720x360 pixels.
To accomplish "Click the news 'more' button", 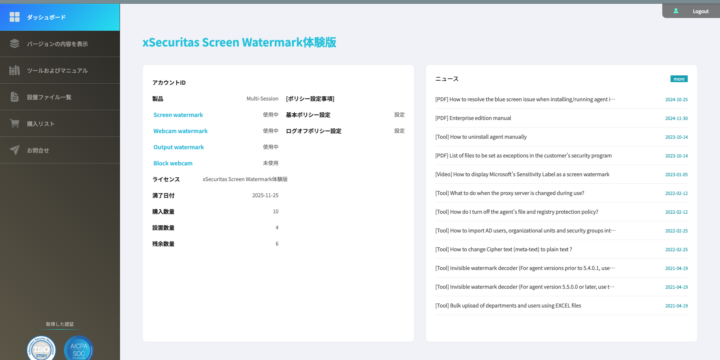I will [679, 79].
